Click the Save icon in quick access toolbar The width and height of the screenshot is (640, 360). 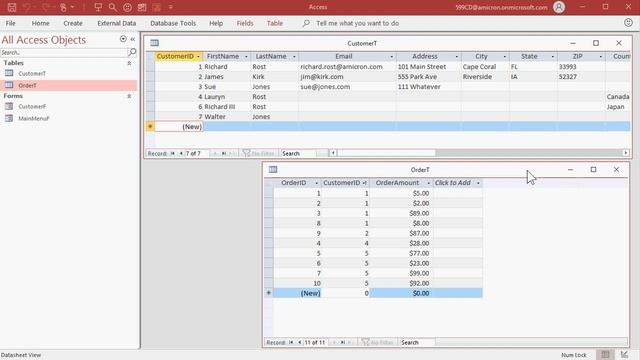pos(12,7)
